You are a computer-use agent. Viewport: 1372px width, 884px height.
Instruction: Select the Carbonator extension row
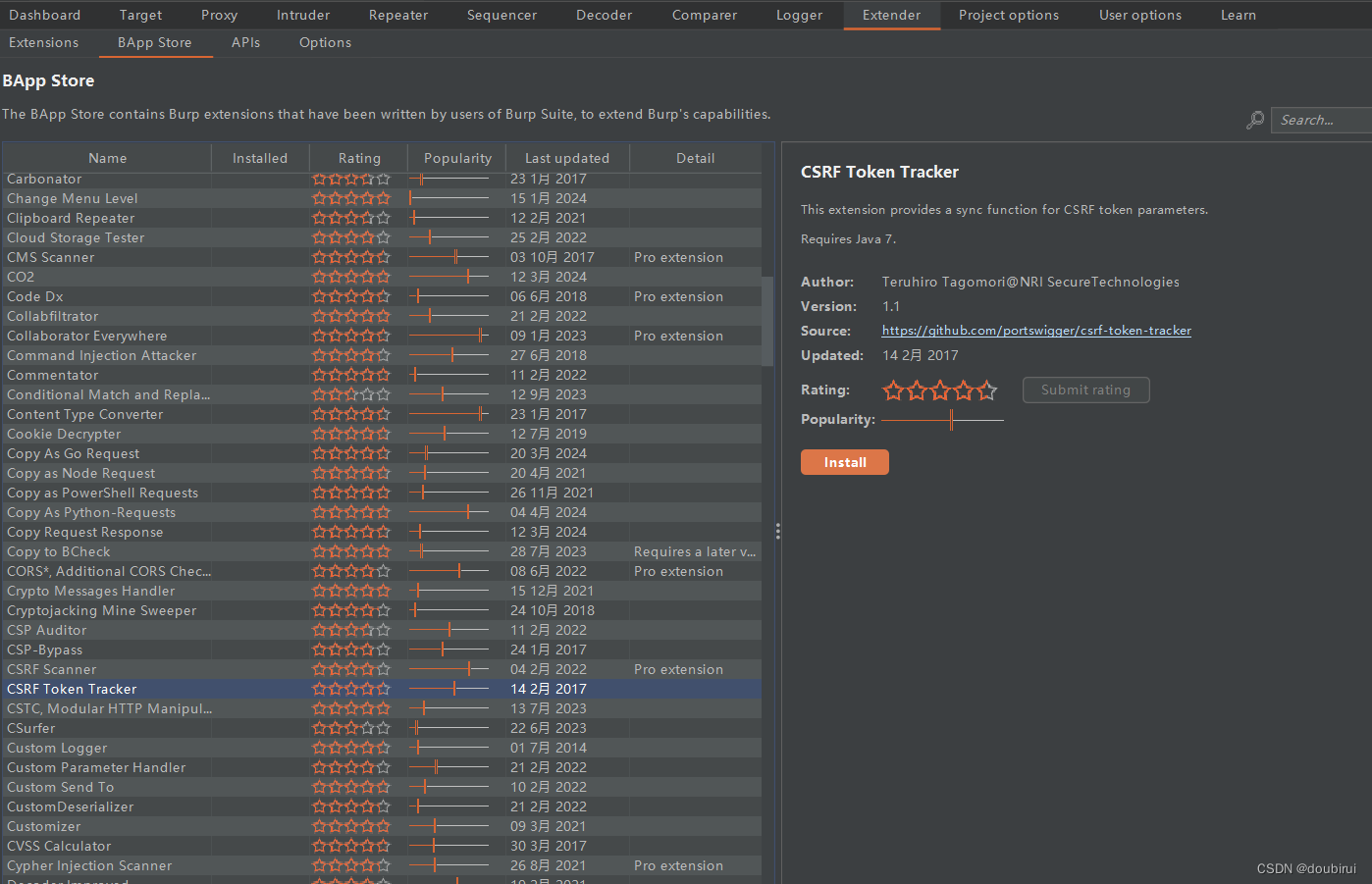coord(382,179)
